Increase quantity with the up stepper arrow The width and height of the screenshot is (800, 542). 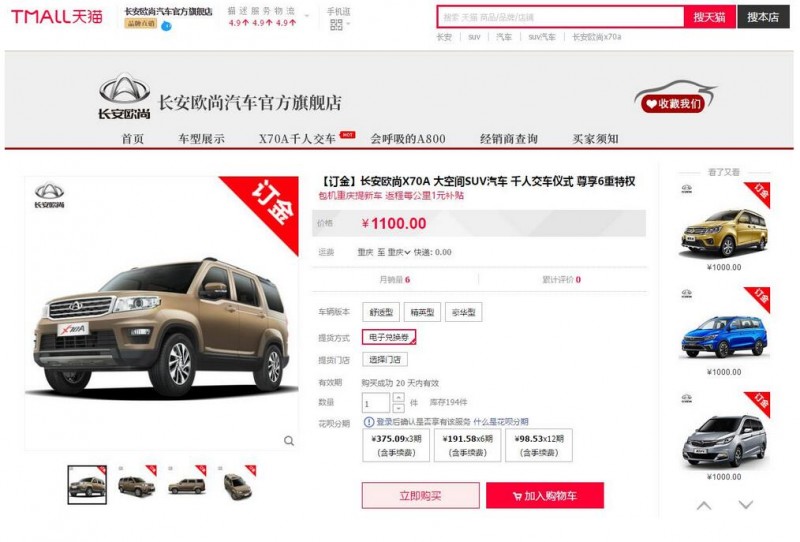click(399, 397)
